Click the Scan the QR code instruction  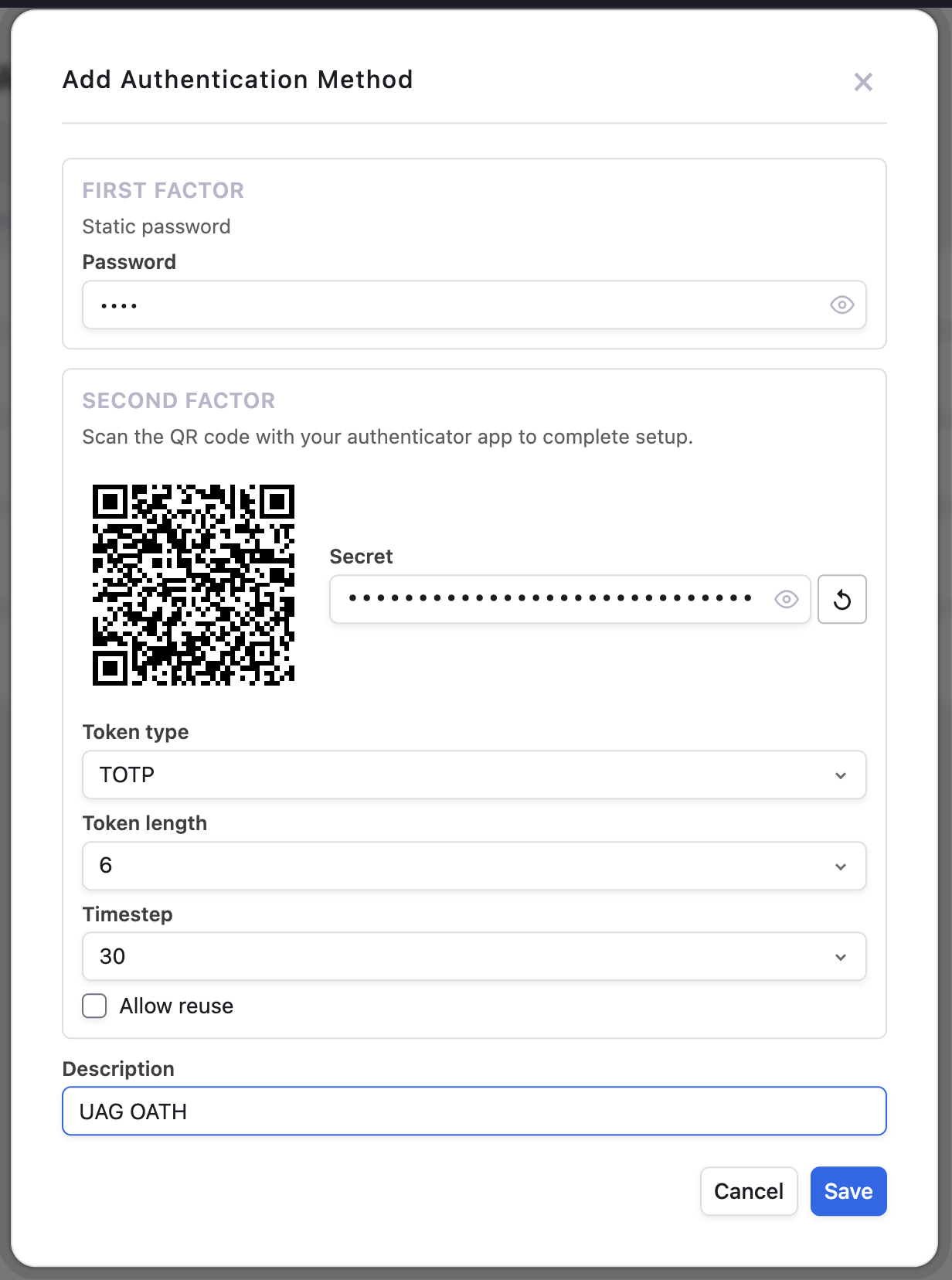[387, 437]
